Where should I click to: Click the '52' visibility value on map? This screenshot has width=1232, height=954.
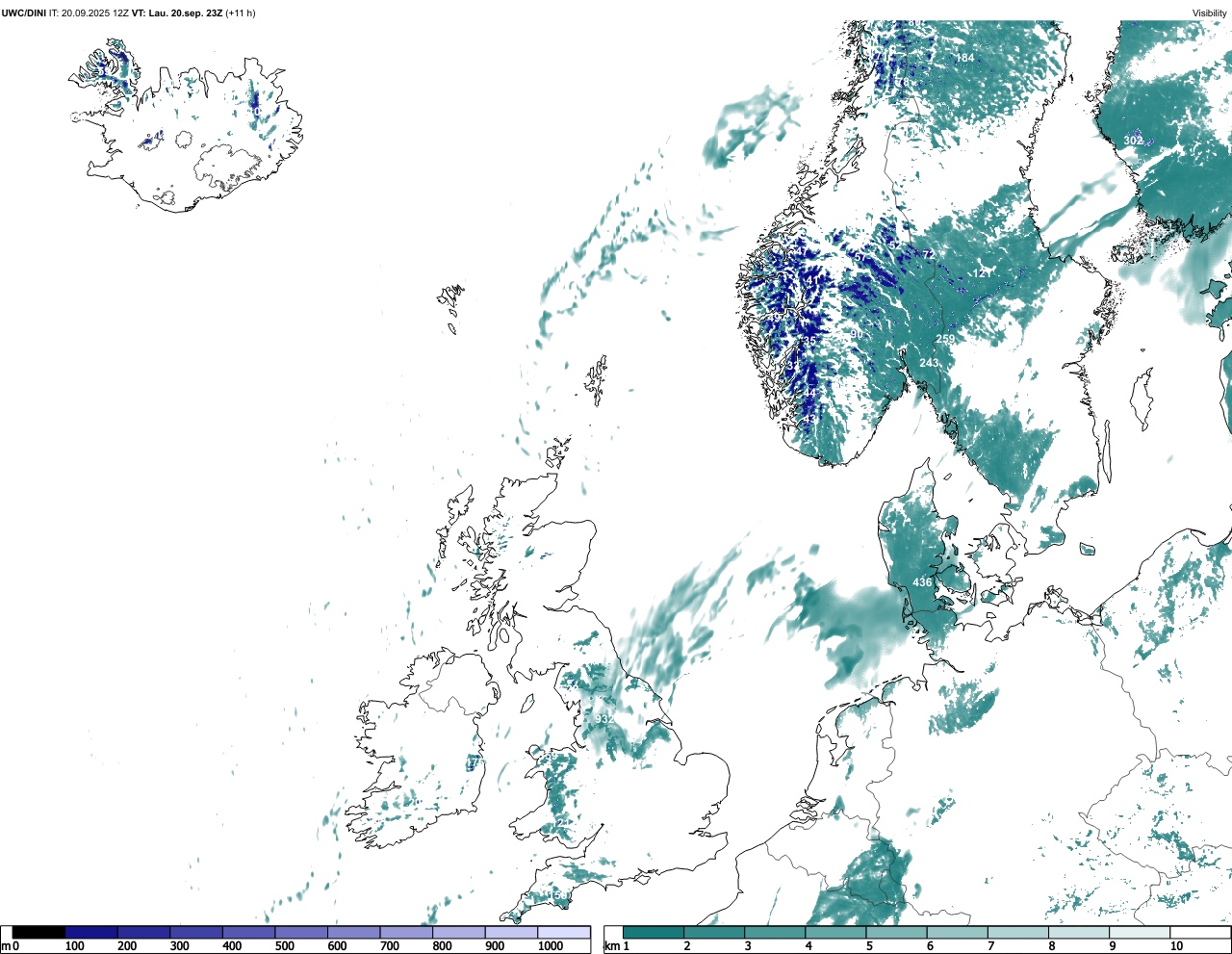[x=894, y=245]
